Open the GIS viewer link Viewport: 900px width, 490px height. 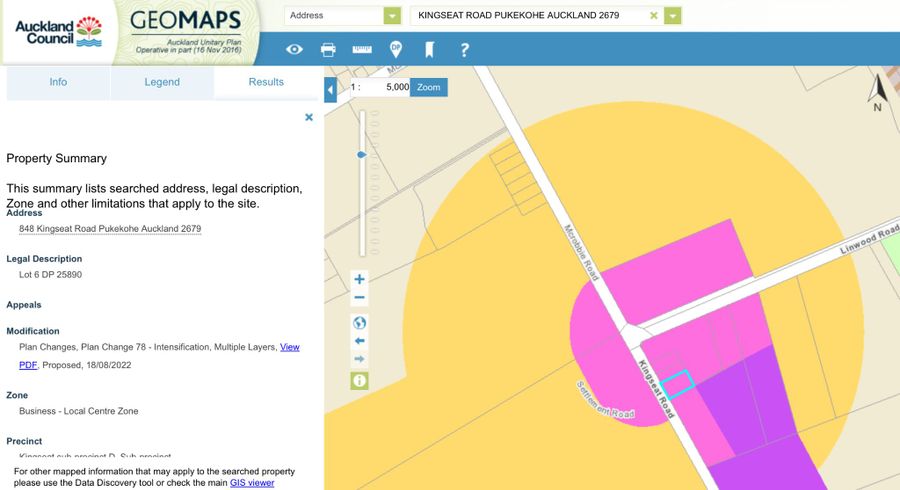(252, 483)
